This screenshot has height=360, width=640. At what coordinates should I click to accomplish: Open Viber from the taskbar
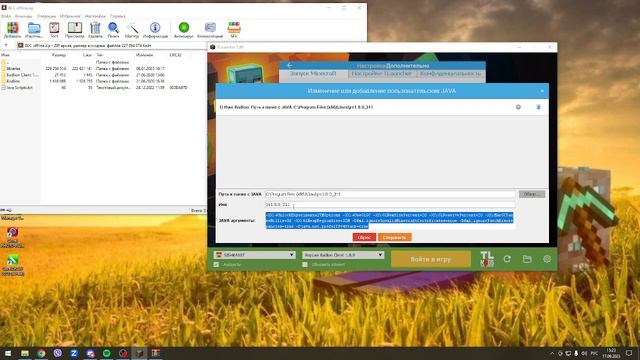58,353
